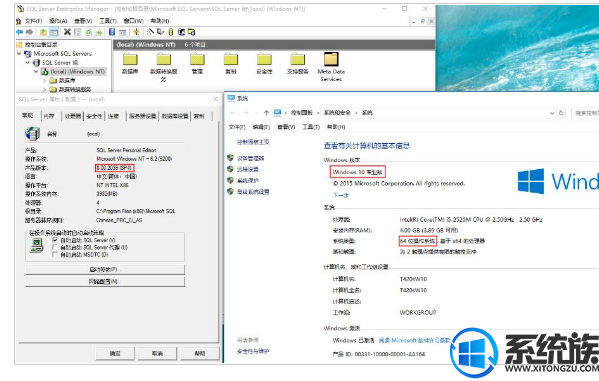Click the search box in System window

tap(585, 113)
